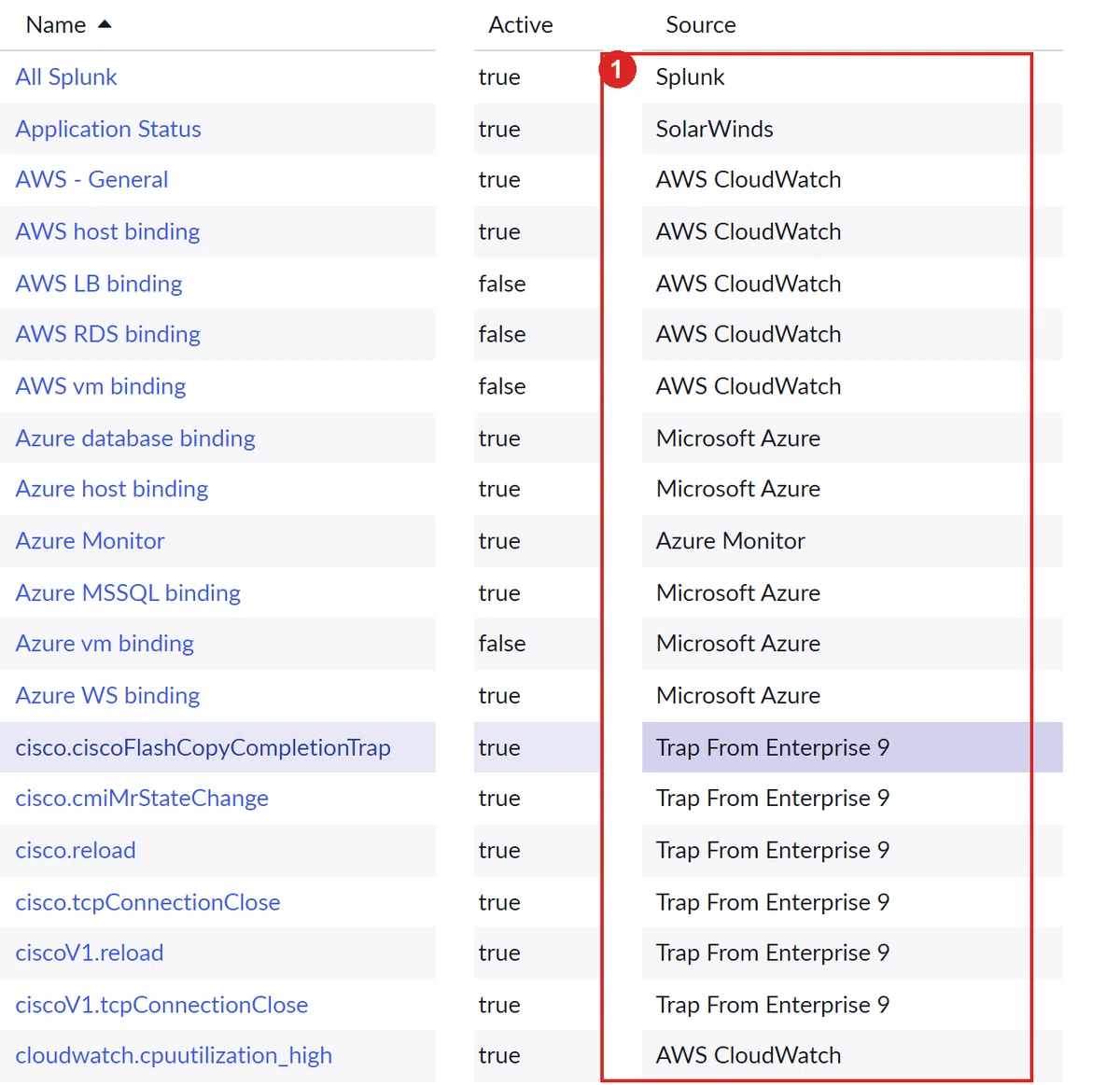
Task: Open the AWS RDS binding rule
Action: point(107,334)
